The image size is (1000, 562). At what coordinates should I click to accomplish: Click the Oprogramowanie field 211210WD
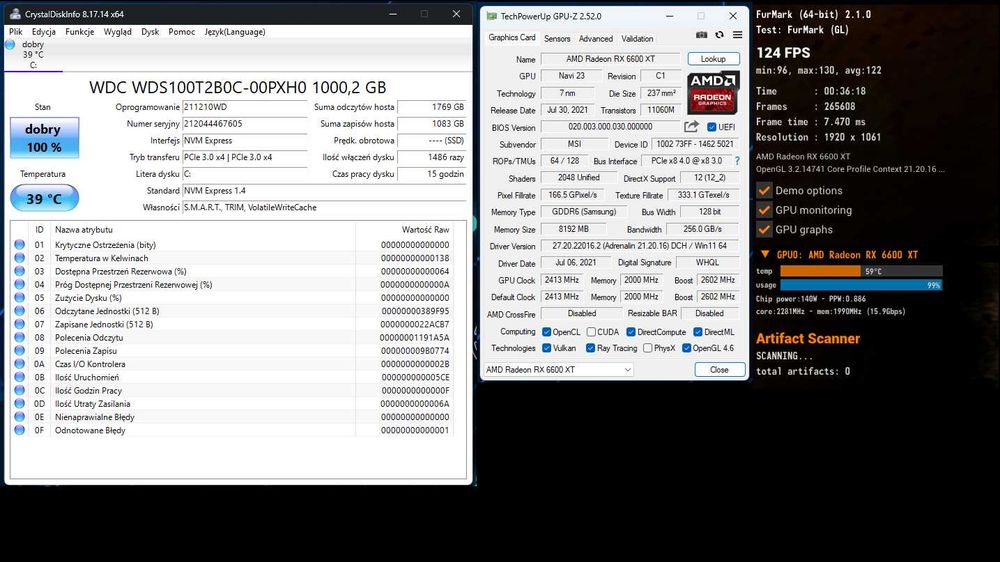click(x=245, y=107)
